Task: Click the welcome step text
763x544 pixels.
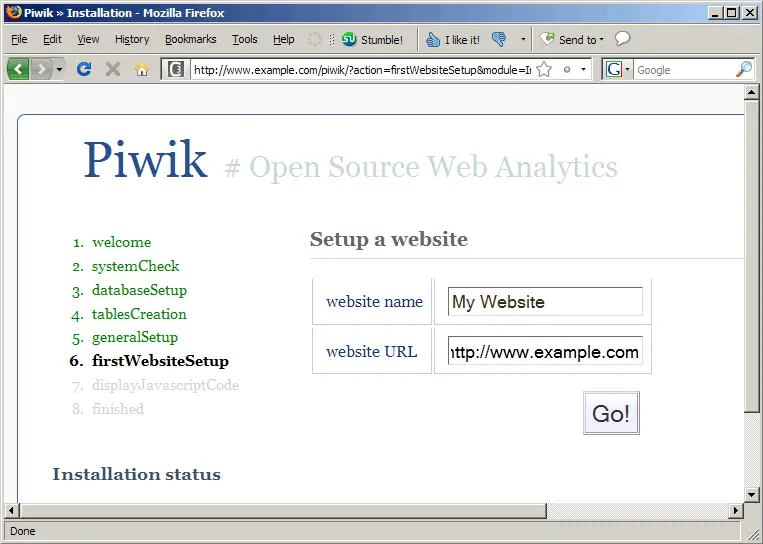Action: (122, 242)
